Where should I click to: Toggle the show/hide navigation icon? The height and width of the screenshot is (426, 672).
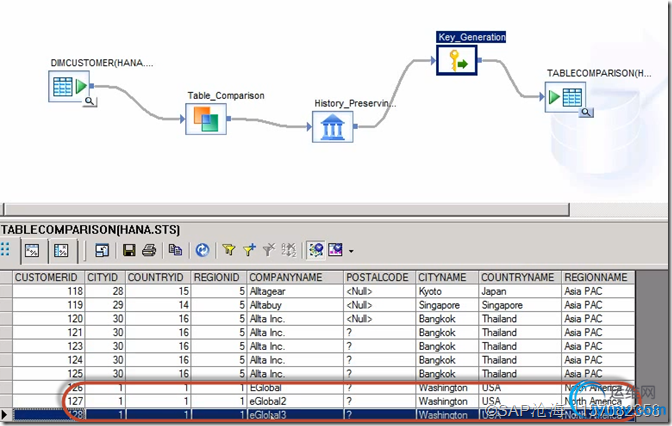coord(316,250)
